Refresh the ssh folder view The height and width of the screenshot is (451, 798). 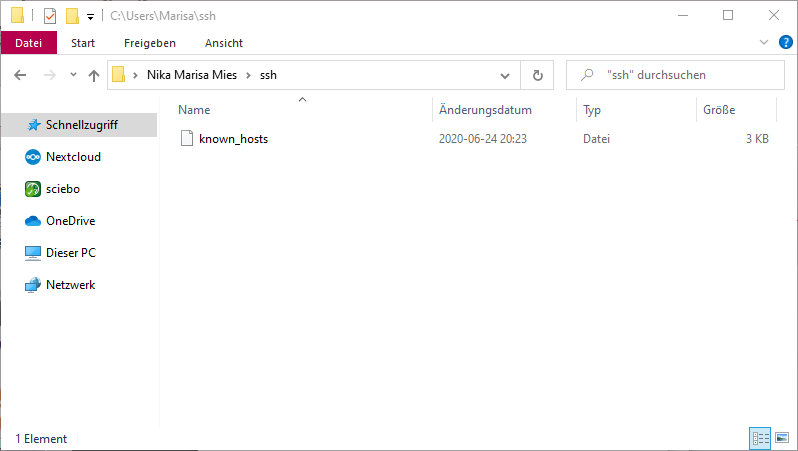537,75
